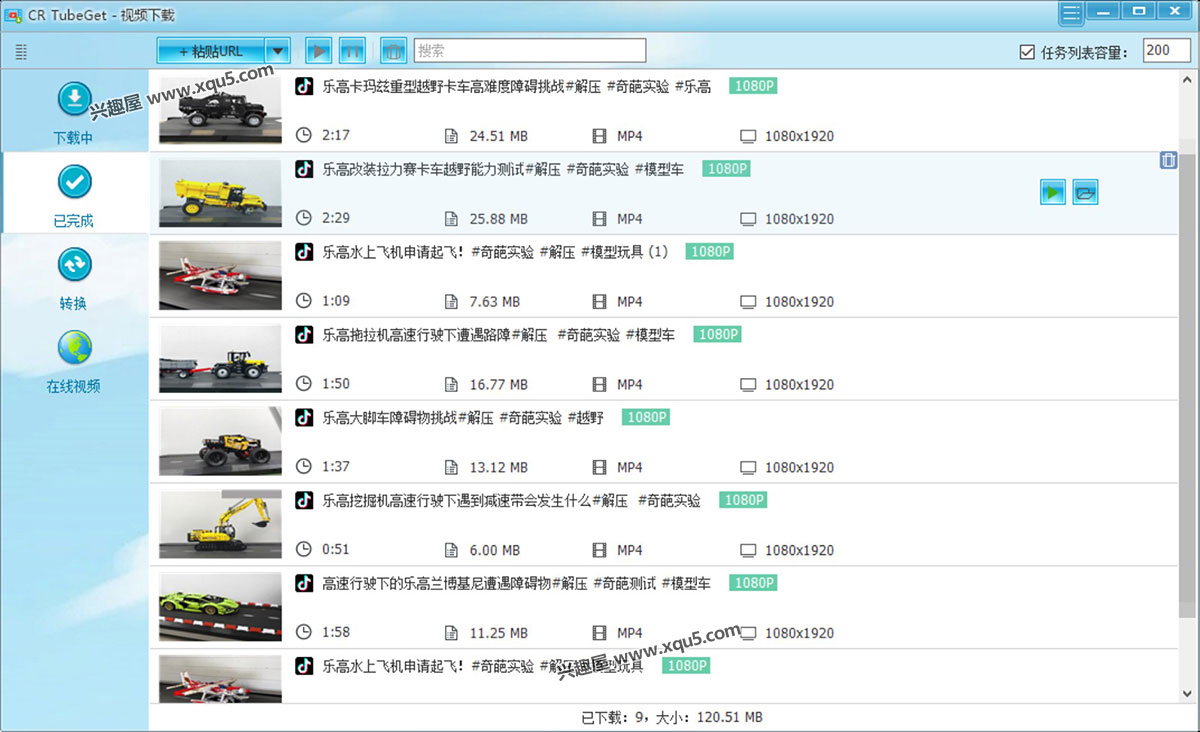Viewport: 1200px width, 732px height.
Task: Toggle the task list capacity checkbox
Action: (x=1027, y=52)
